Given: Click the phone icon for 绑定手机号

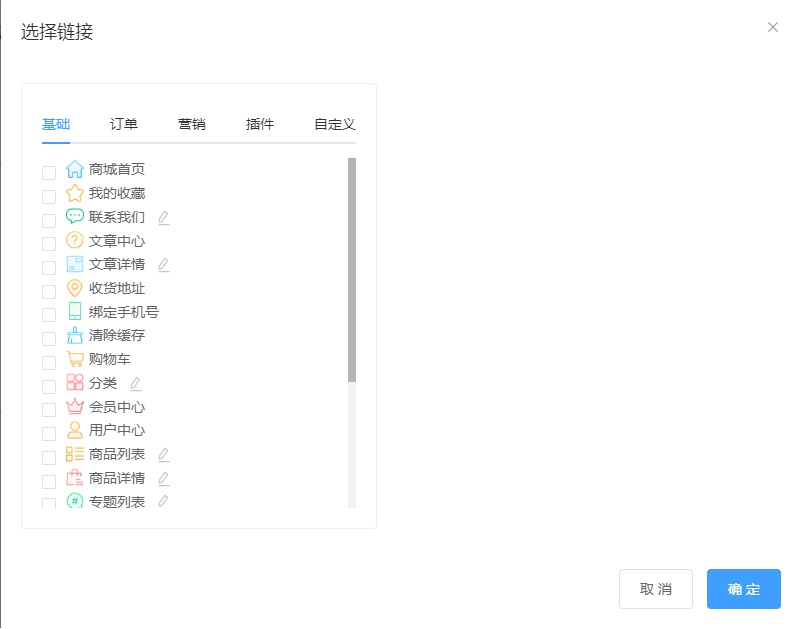Looking at the screenshot, I should 75,311.
